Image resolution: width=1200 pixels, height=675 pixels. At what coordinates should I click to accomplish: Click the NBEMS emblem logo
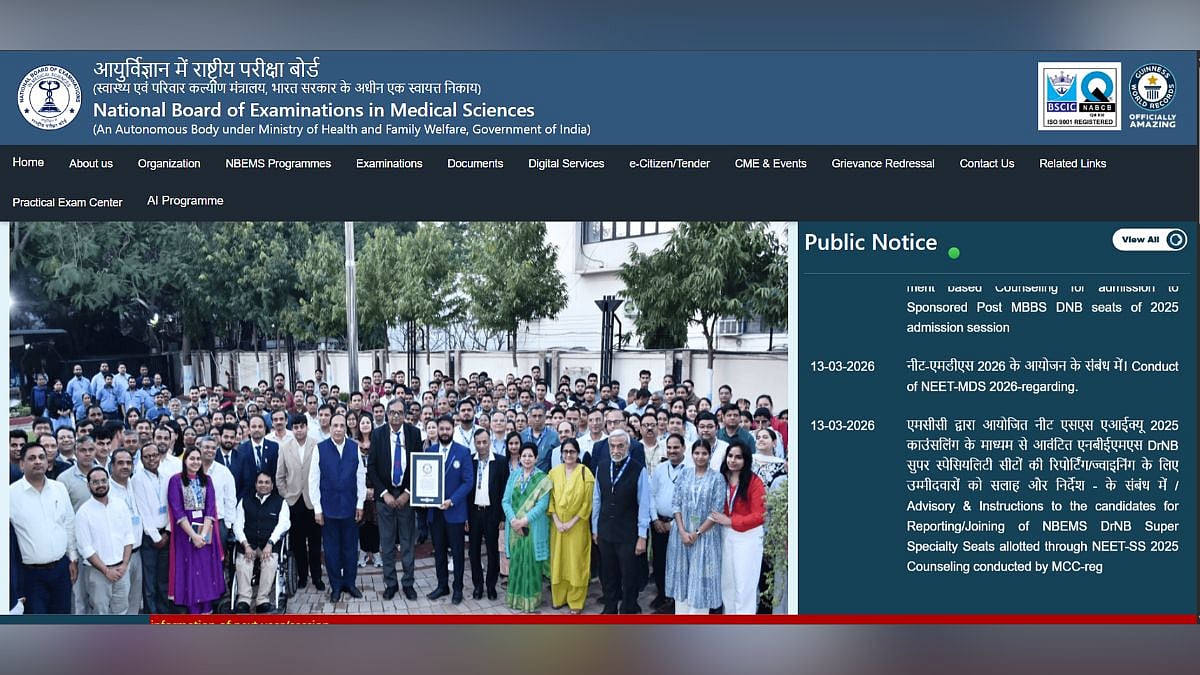coord(48,97)
